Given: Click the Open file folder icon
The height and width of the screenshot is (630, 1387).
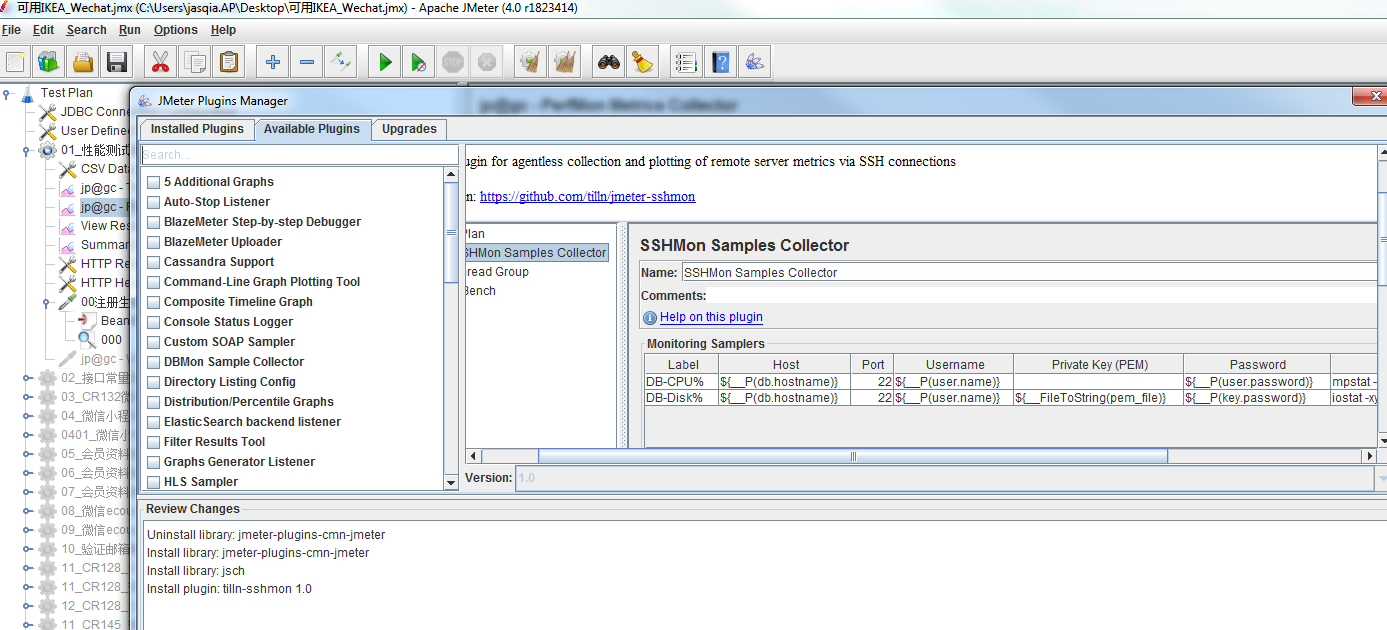Looking at the screenshot, I should click(83, 62).
